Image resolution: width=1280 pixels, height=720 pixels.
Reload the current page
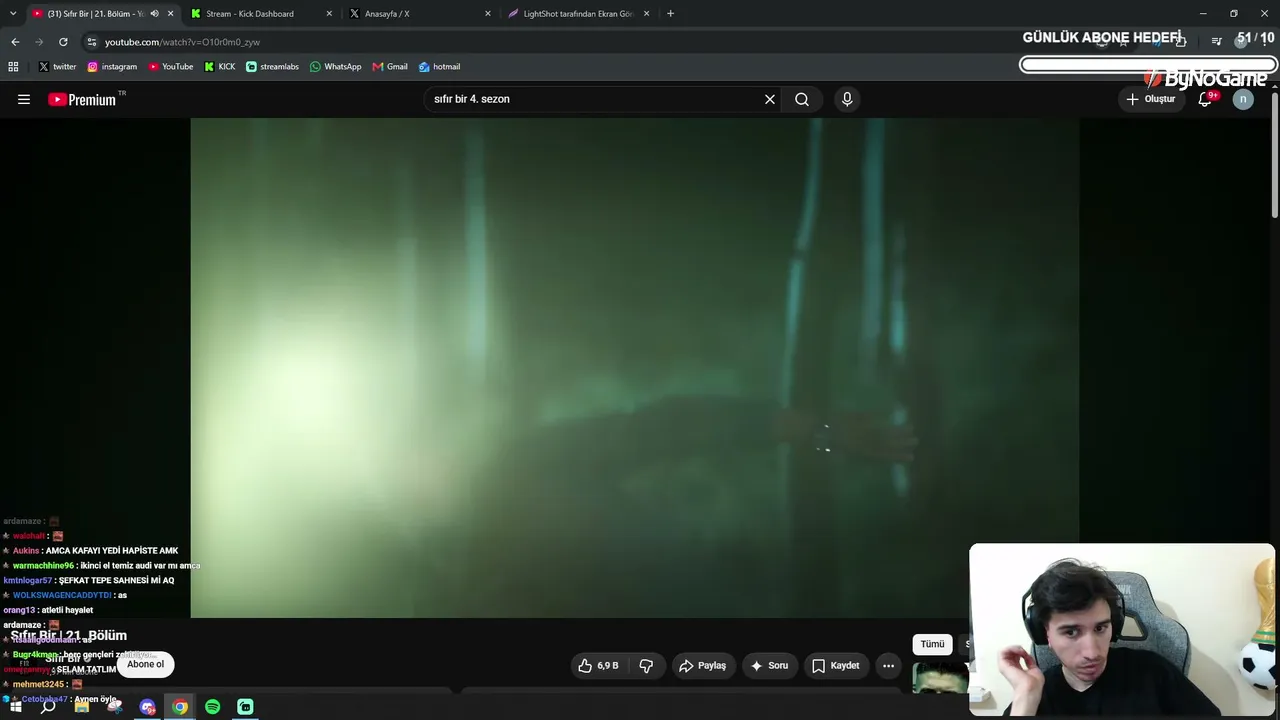point(63,42)
